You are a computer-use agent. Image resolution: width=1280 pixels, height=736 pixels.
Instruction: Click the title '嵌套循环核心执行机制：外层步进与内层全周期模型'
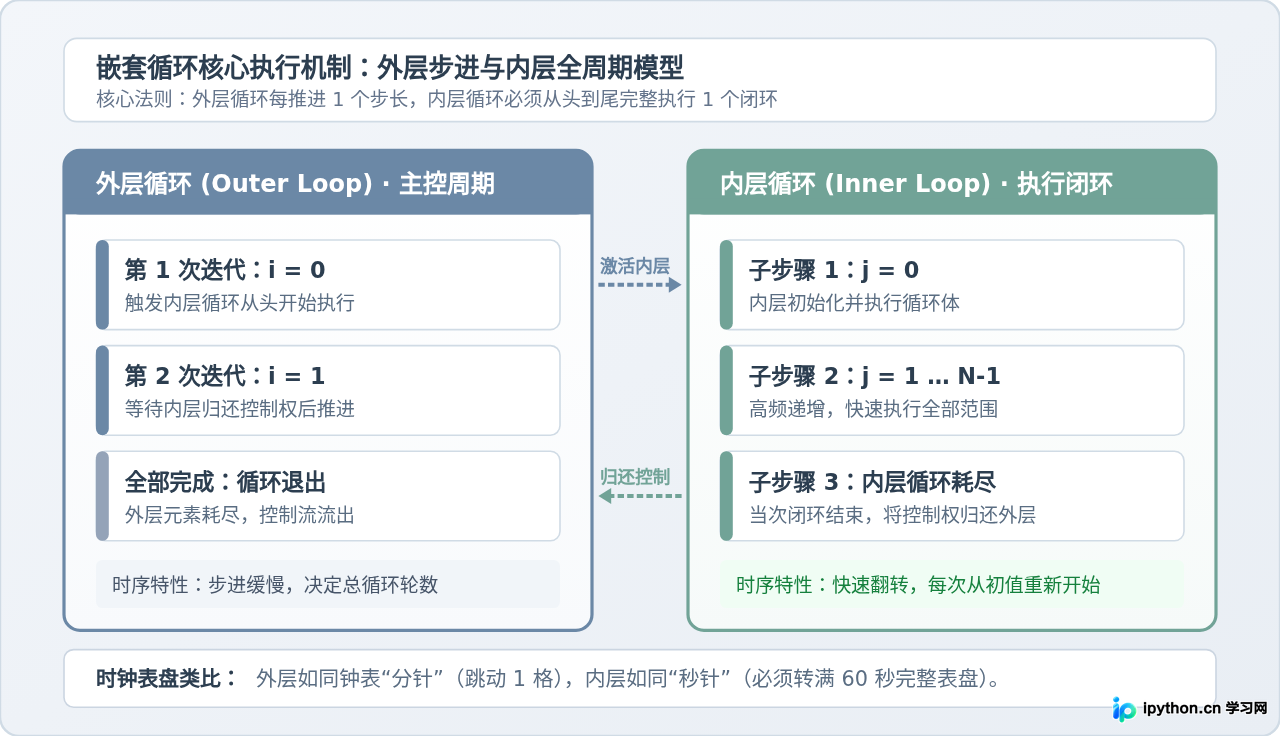tap(390, 68)
